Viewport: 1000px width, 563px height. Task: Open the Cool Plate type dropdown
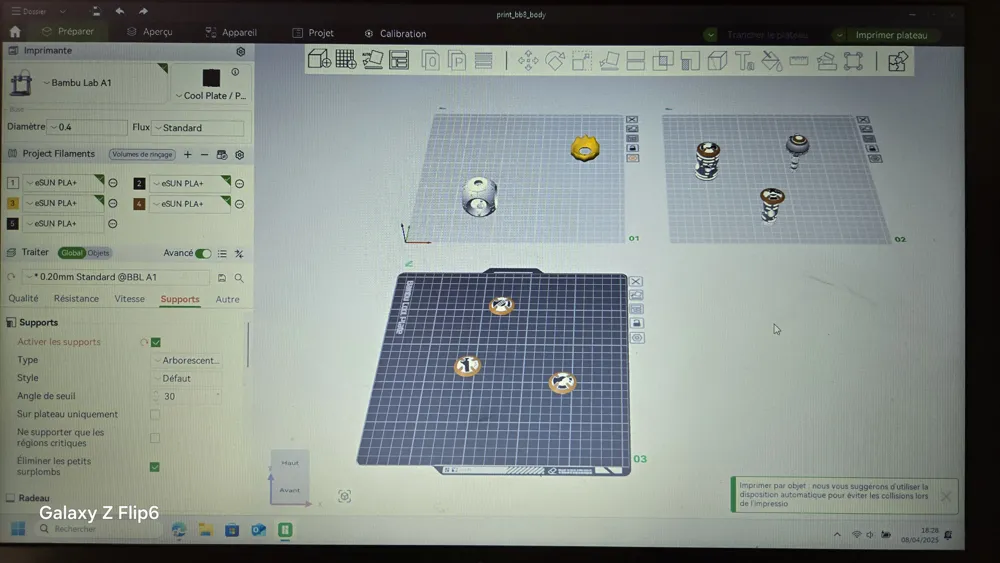click(211, 96)
